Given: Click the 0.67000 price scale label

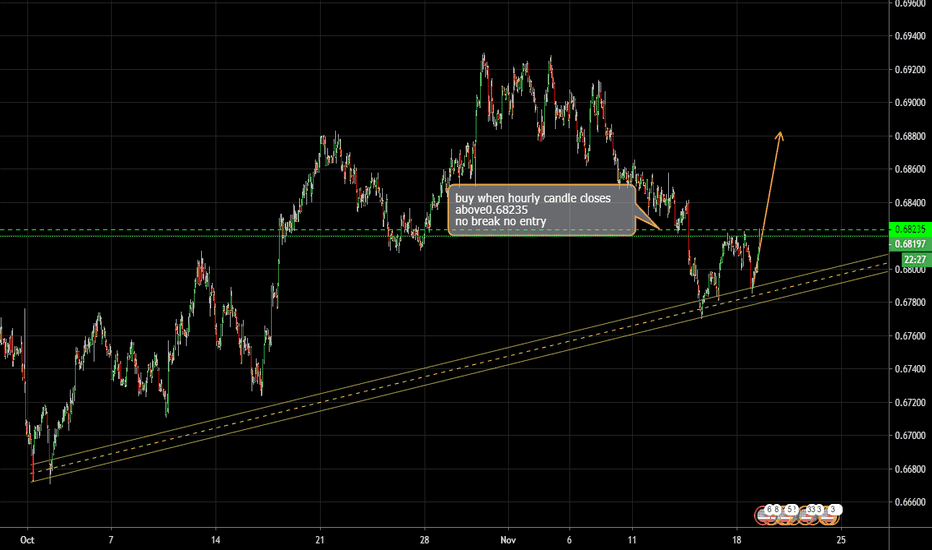Looking at the screenshot, I should click(x=909, y=435).
